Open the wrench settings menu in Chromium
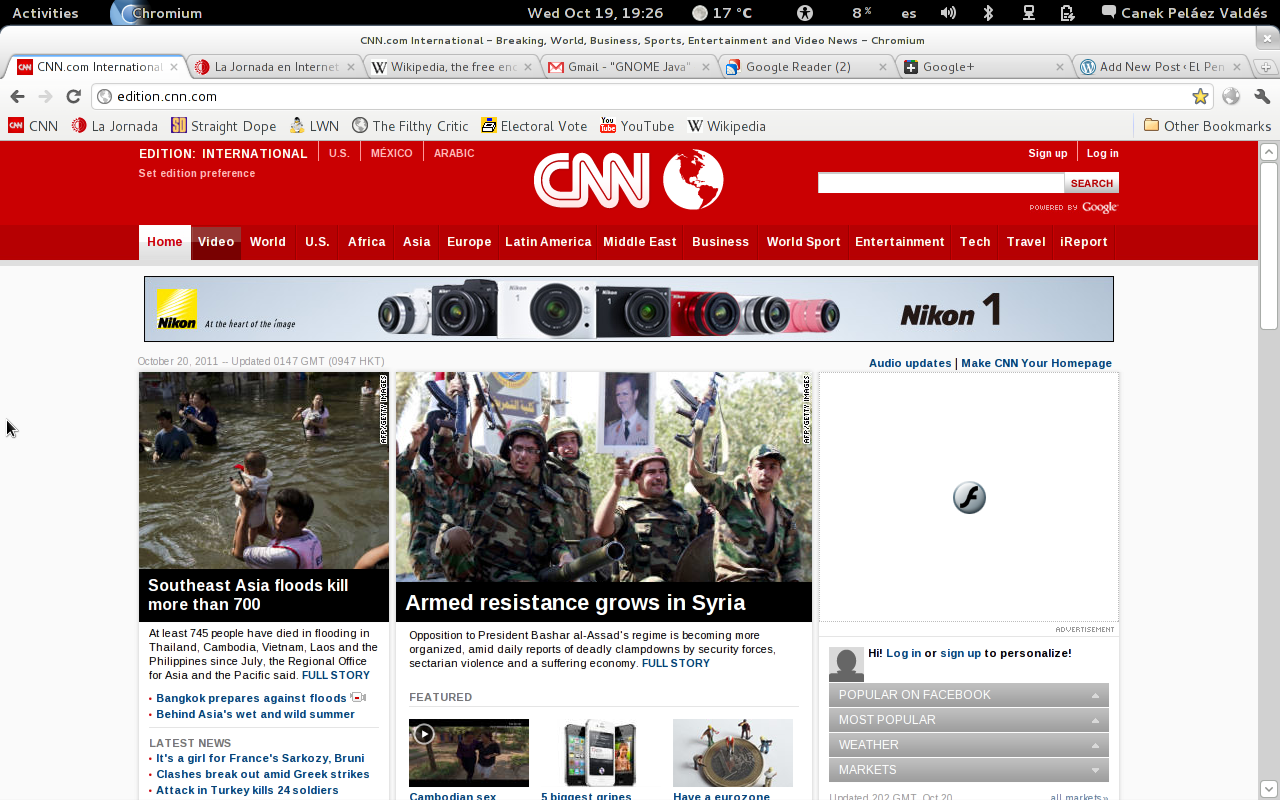The image size is (1280, 800). click(x=1262, y=96)
